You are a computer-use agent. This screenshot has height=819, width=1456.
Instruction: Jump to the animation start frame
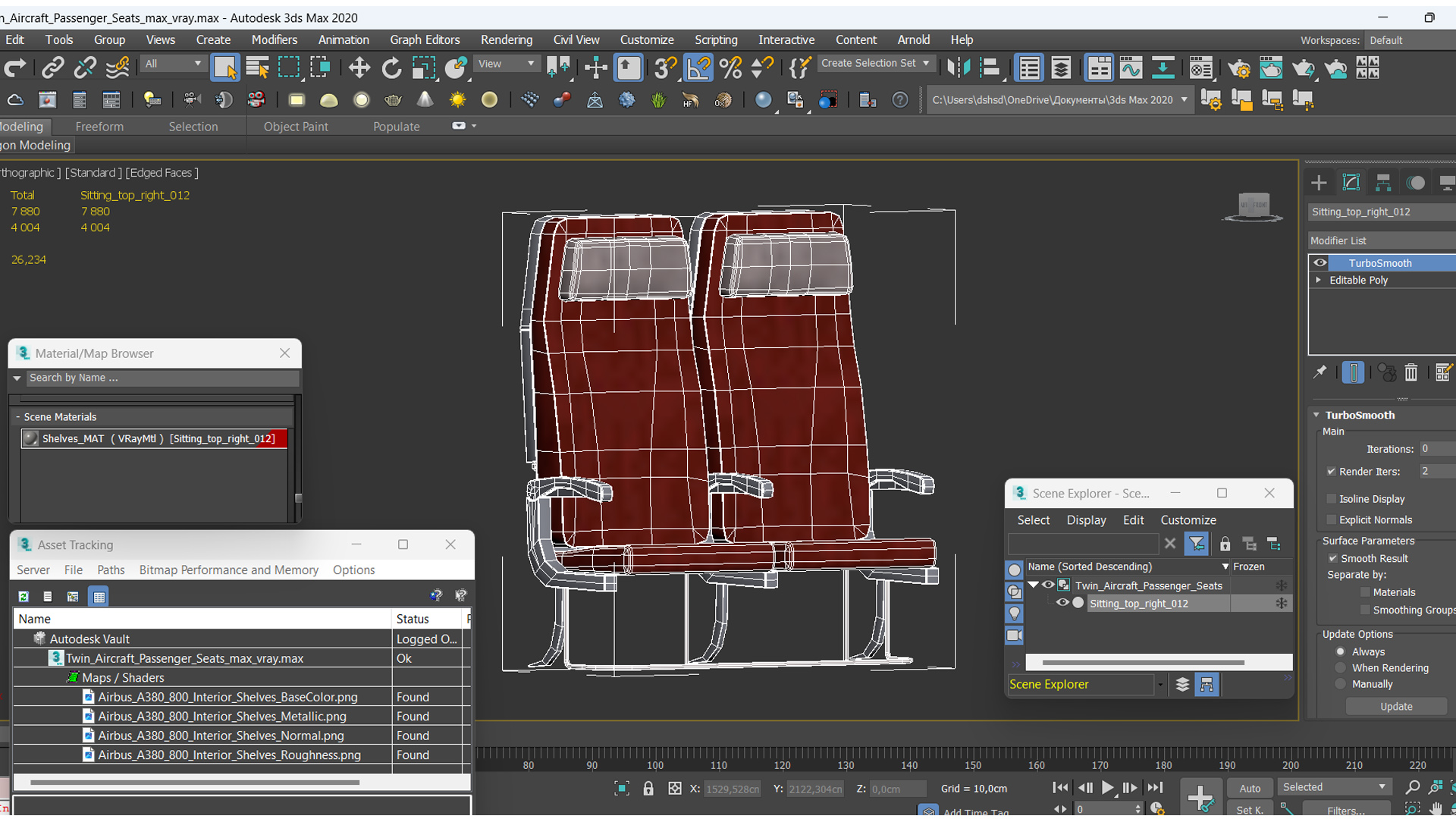pyautogui.click(x=1060, y=788)
